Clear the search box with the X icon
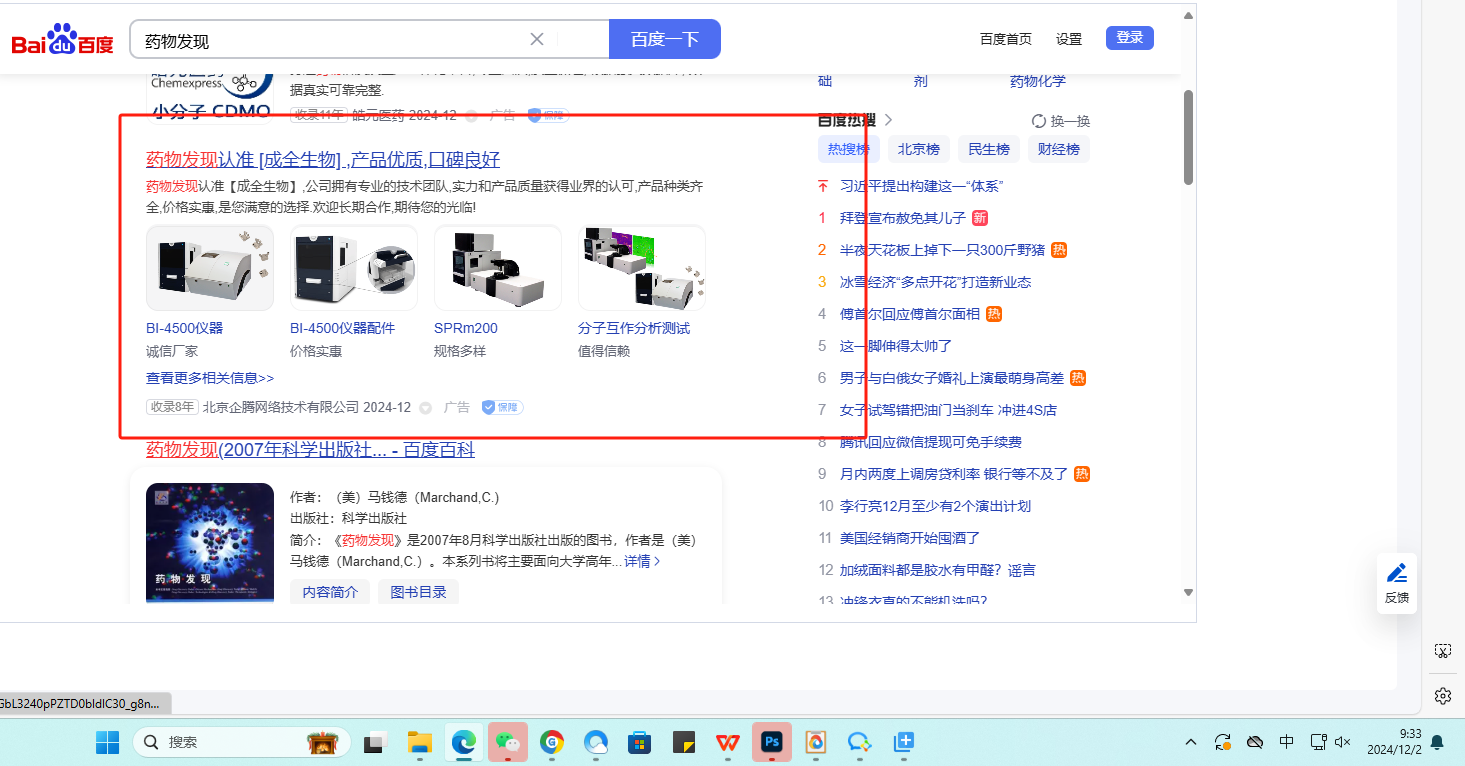1465x766 pixels. (537, 39)
